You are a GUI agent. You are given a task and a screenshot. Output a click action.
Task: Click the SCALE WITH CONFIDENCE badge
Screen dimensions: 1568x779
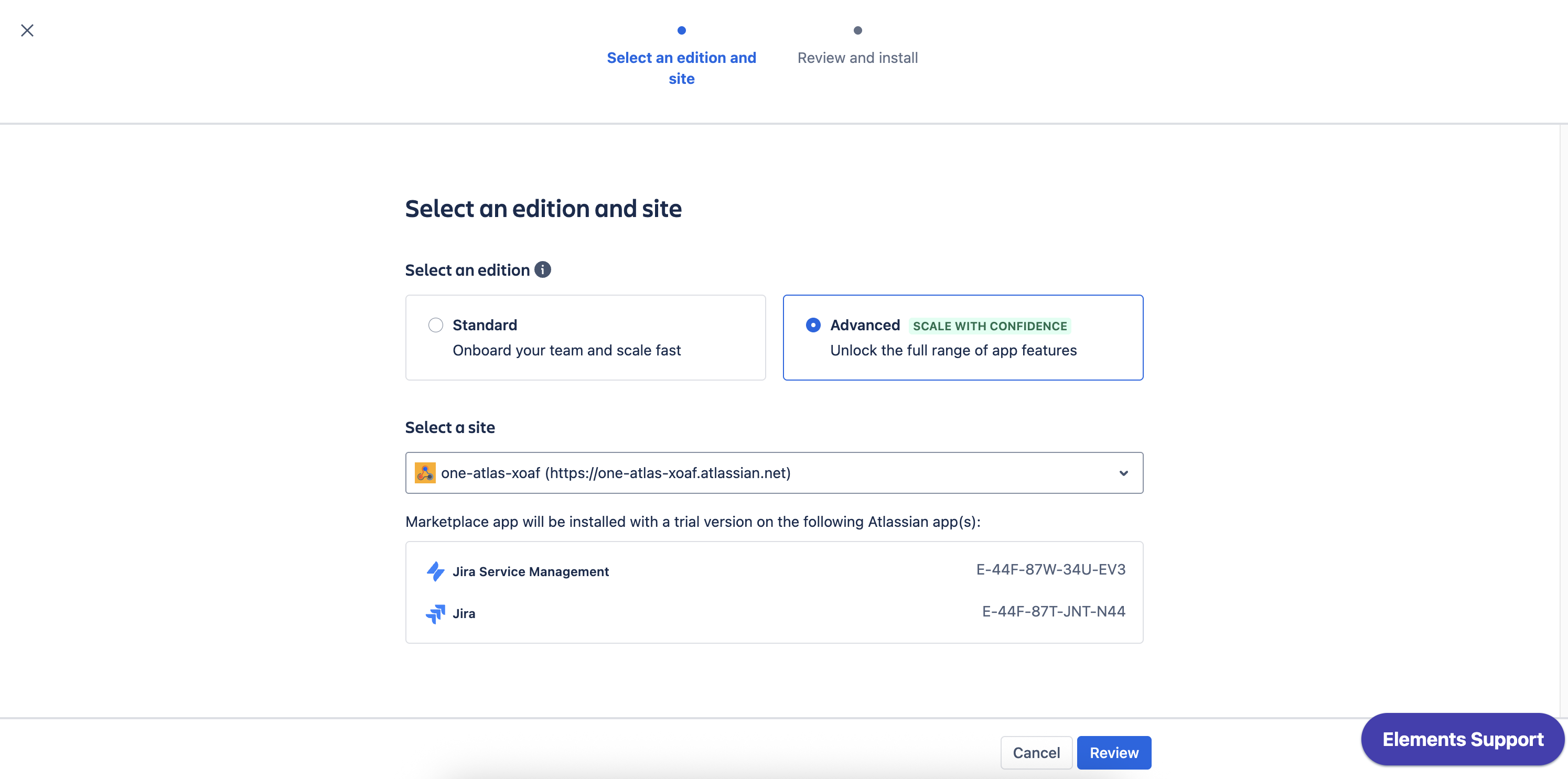click(990, 326)
